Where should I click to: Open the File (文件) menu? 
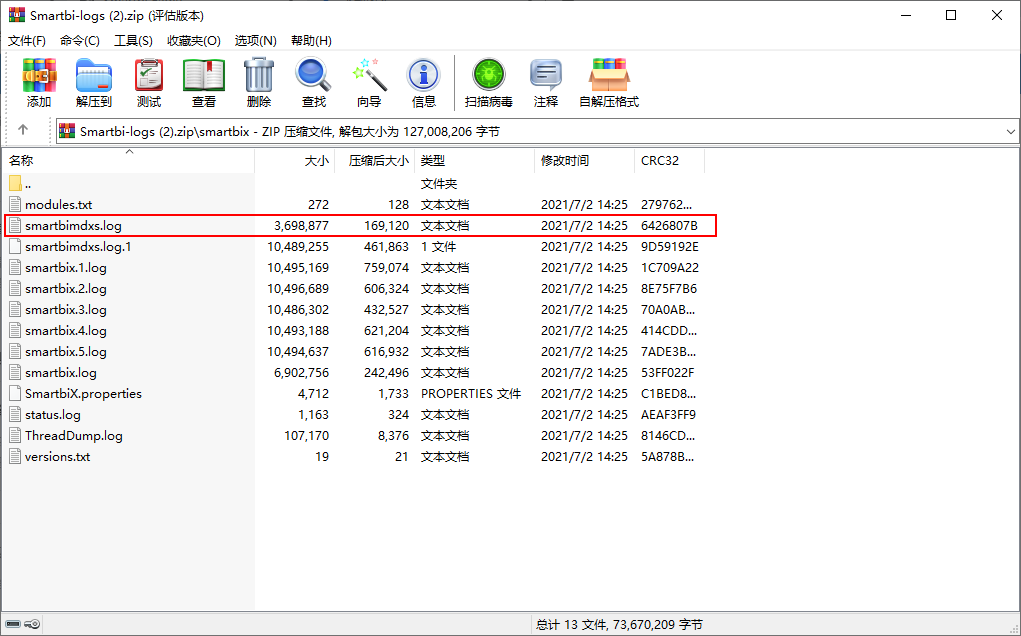tap(27, 40)
